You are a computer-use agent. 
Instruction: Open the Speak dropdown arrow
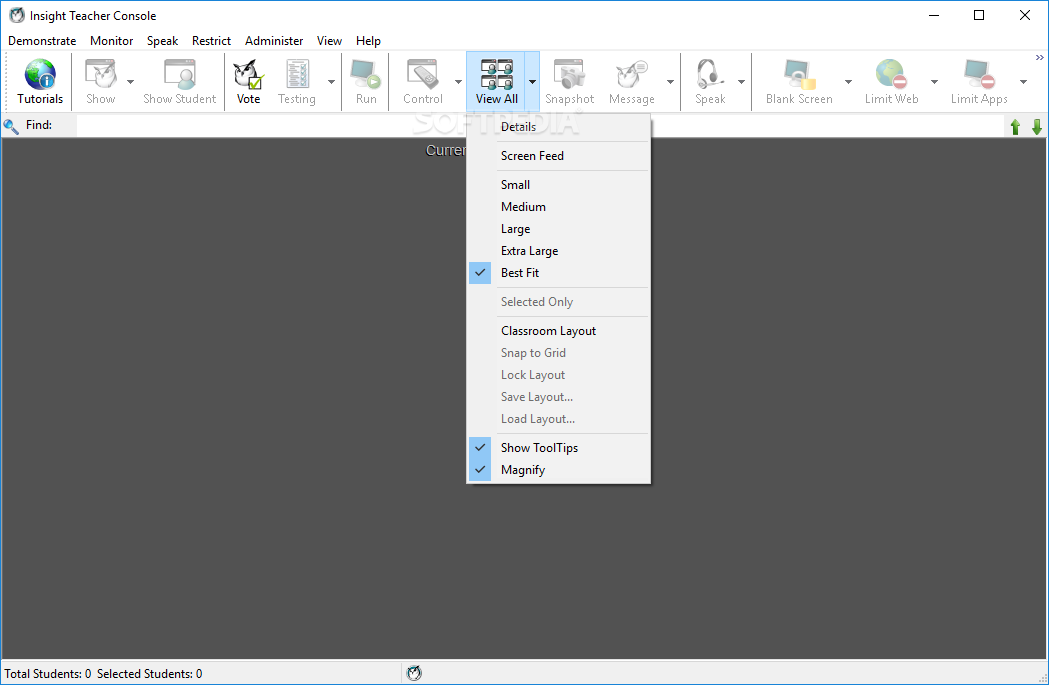(741, 82)
